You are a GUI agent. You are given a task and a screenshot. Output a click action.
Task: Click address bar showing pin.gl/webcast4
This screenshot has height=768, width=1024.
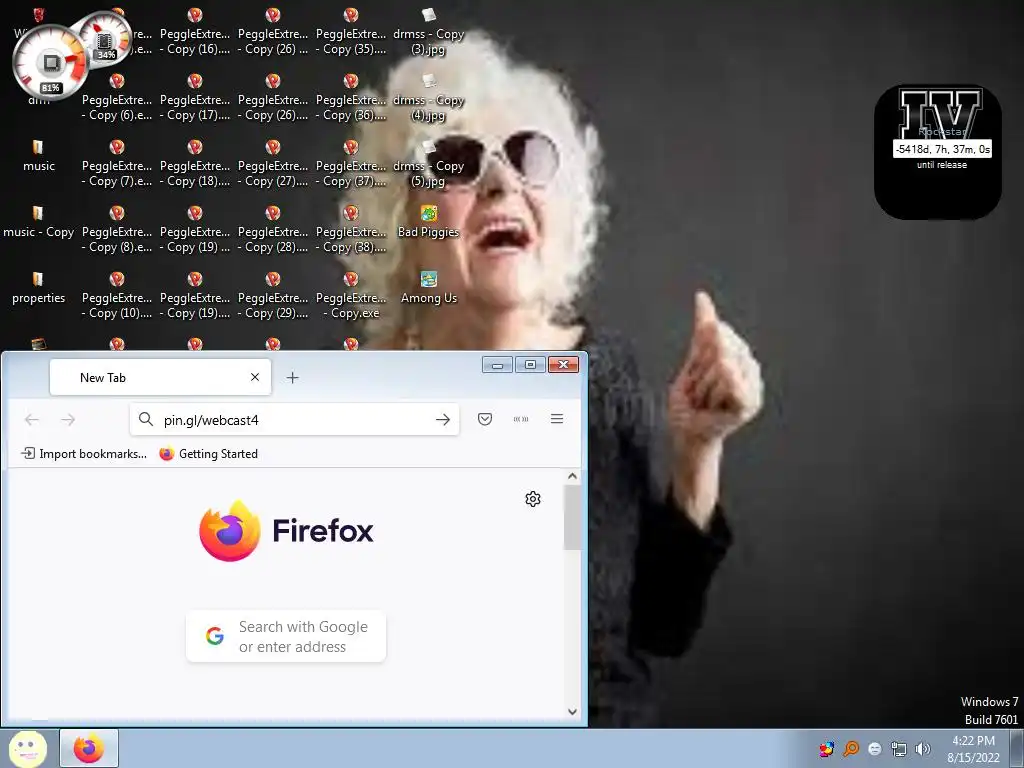(294, 419)
